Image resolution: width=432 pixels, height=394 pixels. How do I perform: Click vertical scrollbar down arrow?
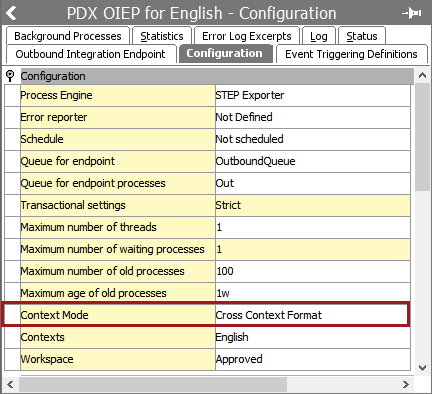click(x=422, y=368)
